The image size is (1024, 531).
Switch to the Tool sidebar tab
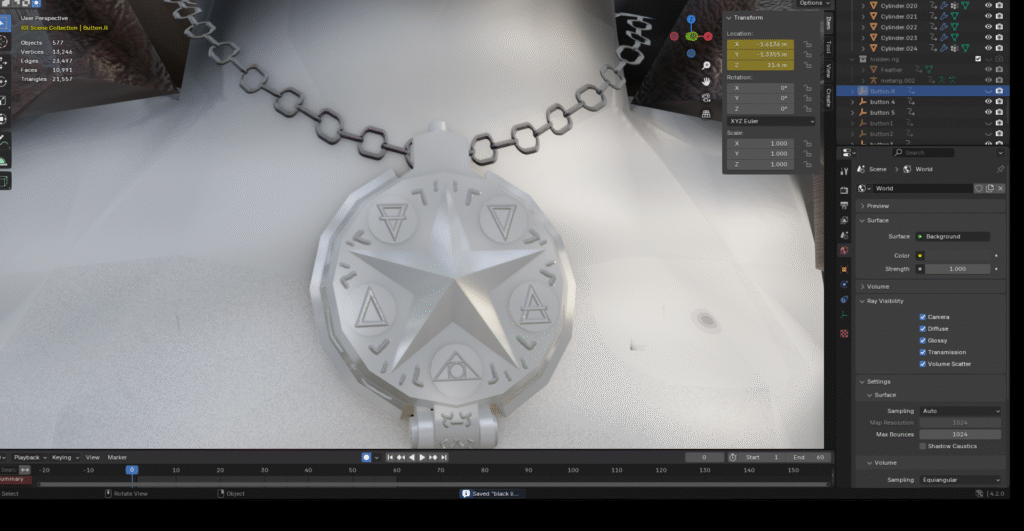(828, 47)
